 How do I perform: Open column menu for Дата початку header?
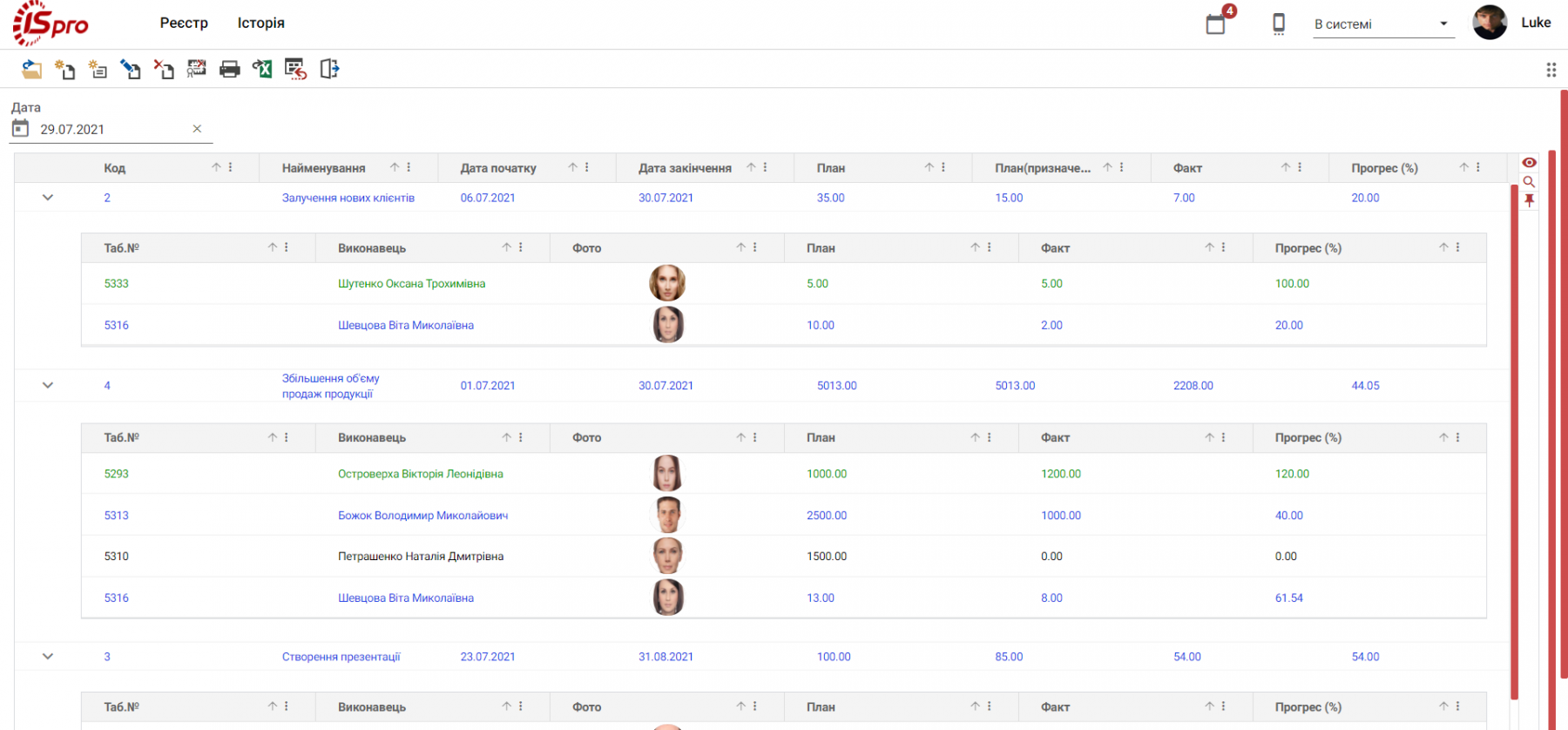point(587,167)
